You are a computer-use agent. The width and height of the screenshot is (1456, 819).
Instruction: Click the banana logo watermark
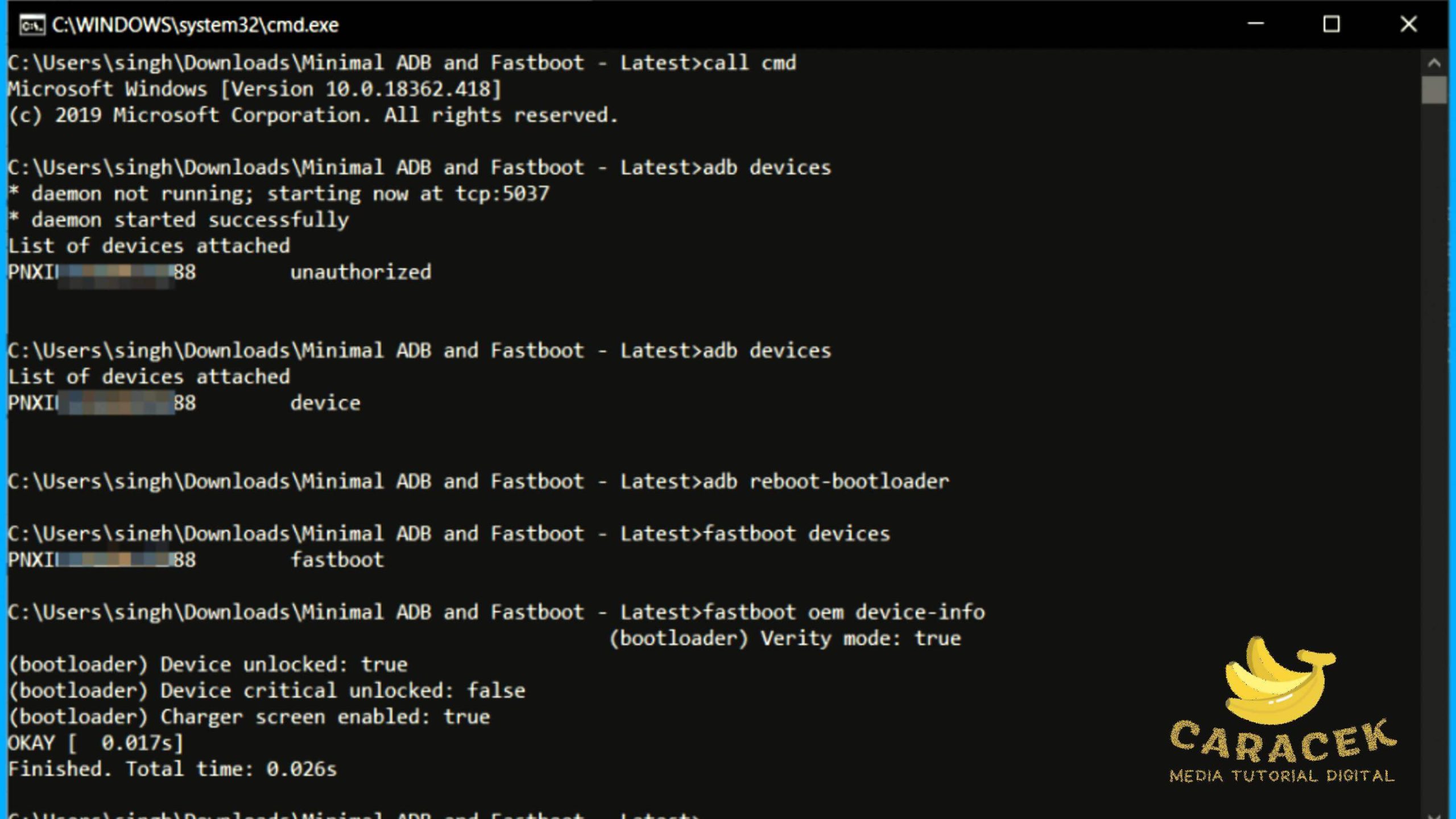[1277, 681]
